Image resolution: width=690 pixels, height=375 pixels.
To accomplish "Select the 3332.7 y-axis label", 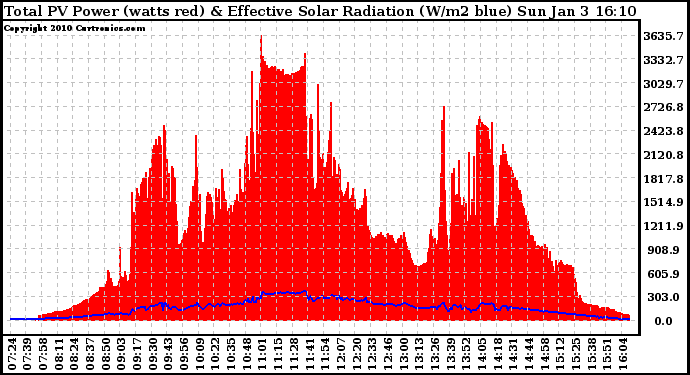I will pos(664,60).
